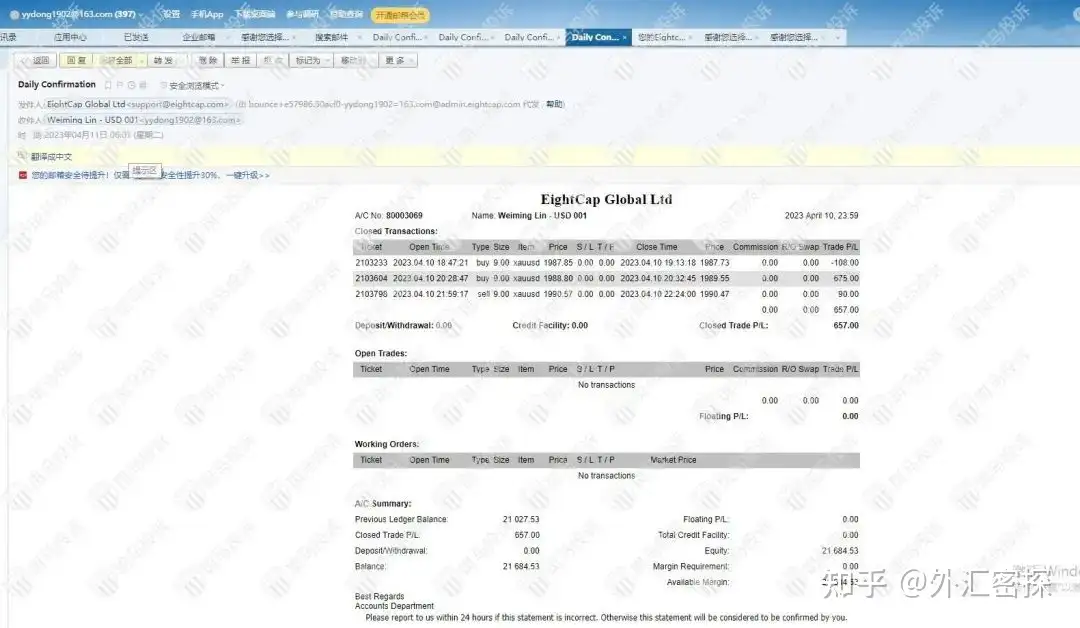
Task: Open the 设置 settings link
Action: pos(172,14)
